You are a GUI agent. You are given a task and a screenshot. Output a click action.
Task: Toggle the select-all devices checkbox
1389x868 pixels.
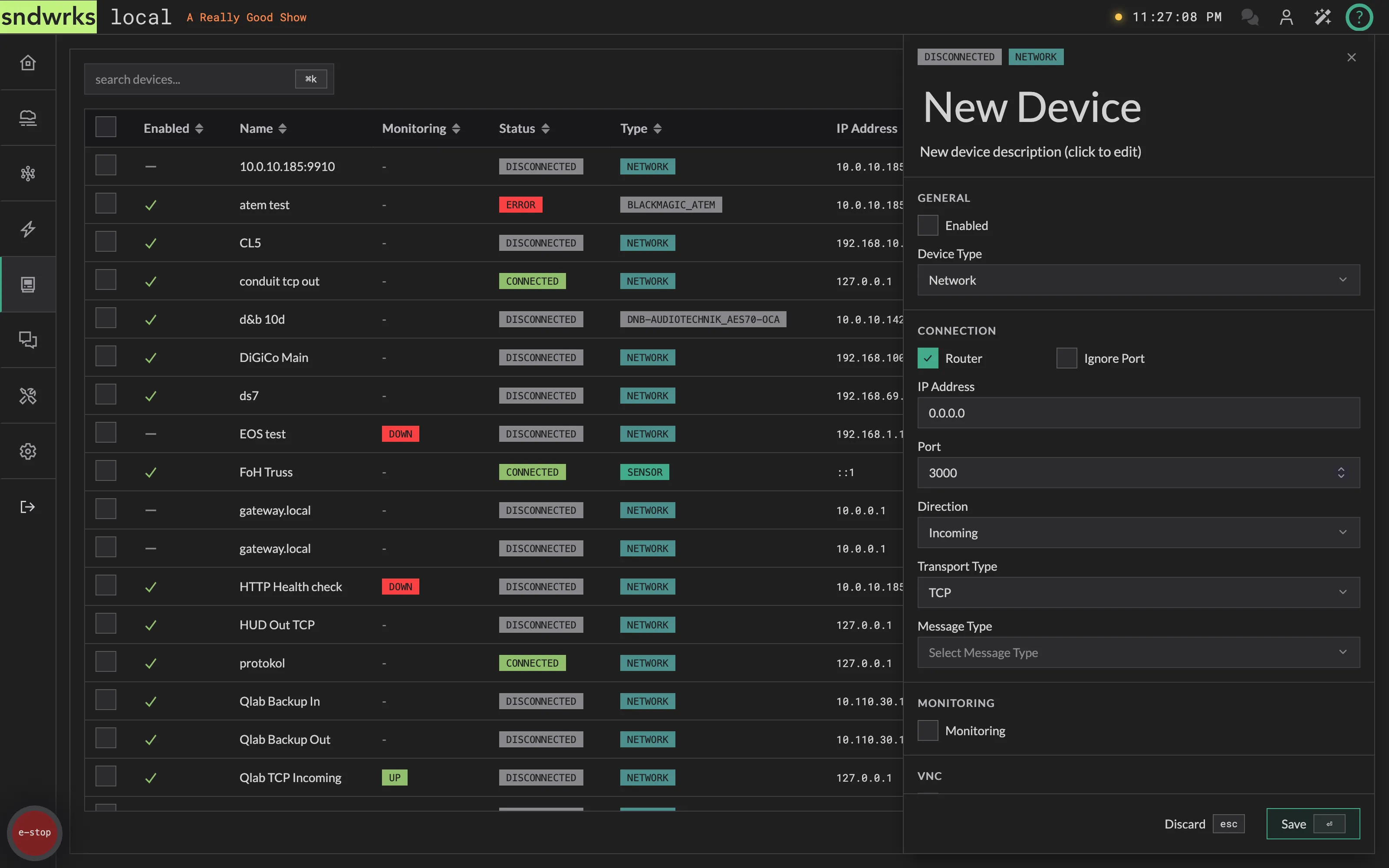click(105, 127)
